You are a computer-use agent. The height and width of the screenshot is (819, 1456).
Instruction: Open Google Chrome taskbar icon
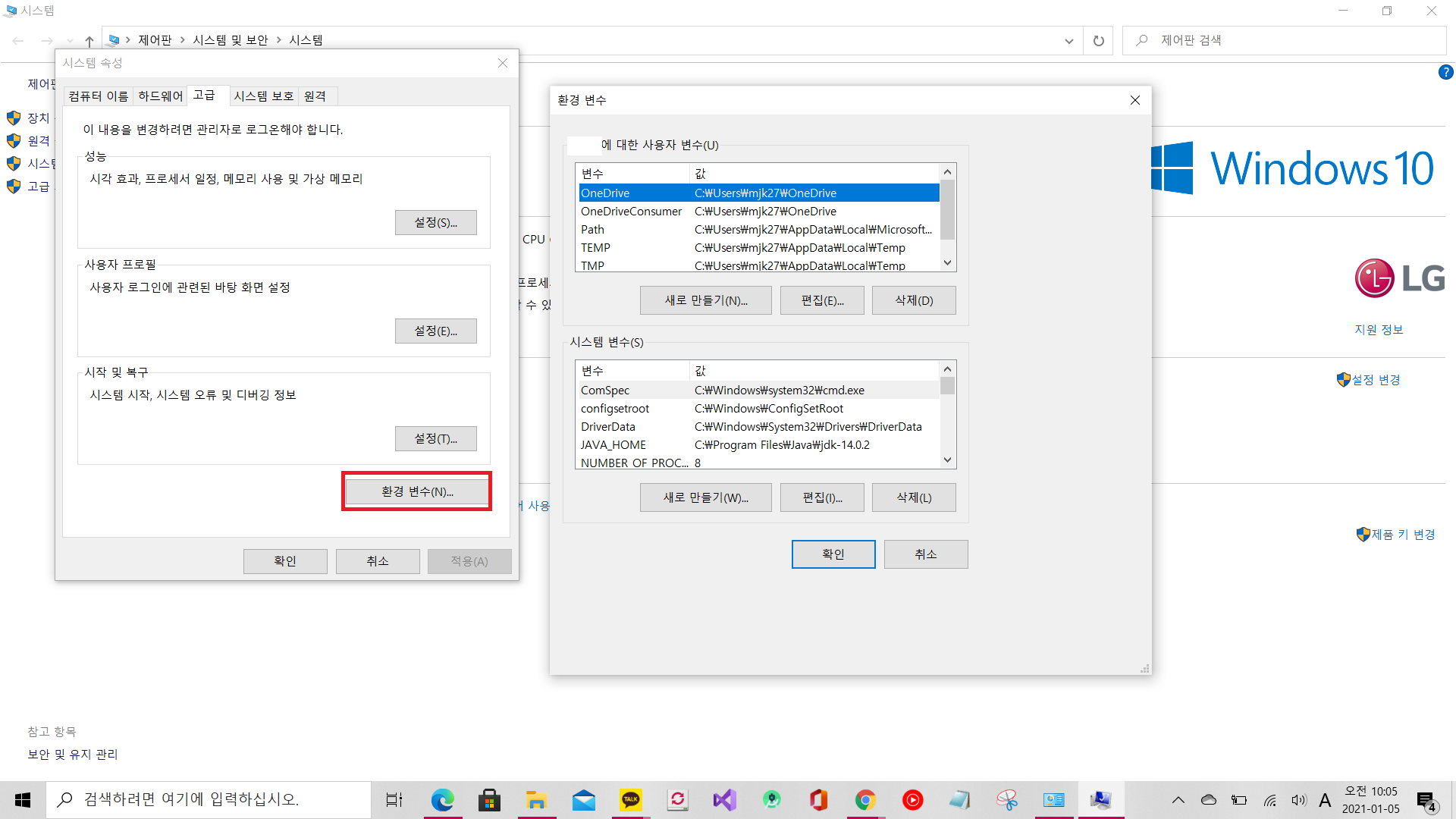point(865,799)
